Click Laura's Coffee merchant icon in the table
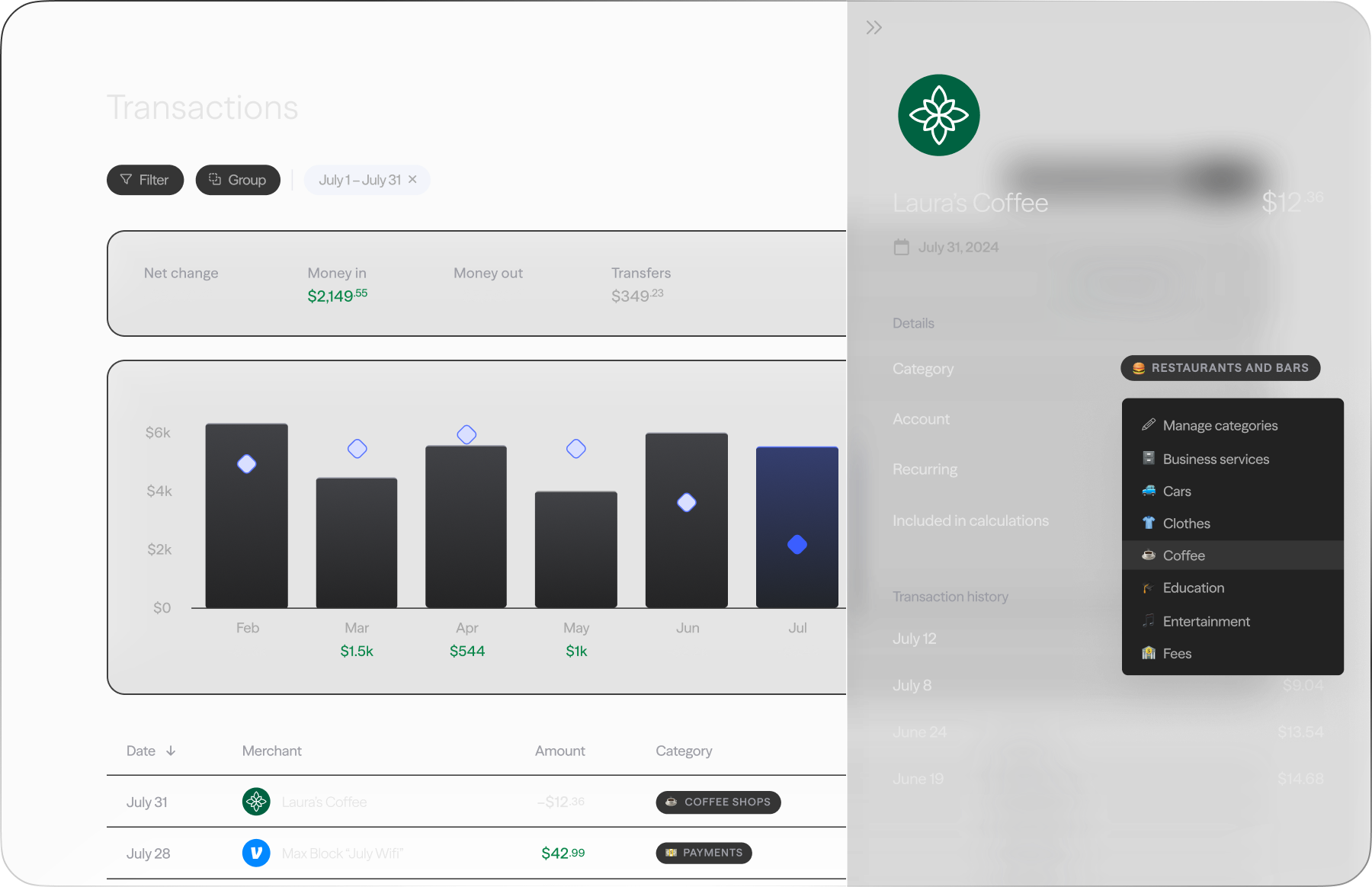The height and width of the screenshot is (887, 1372). click(256, 802)
